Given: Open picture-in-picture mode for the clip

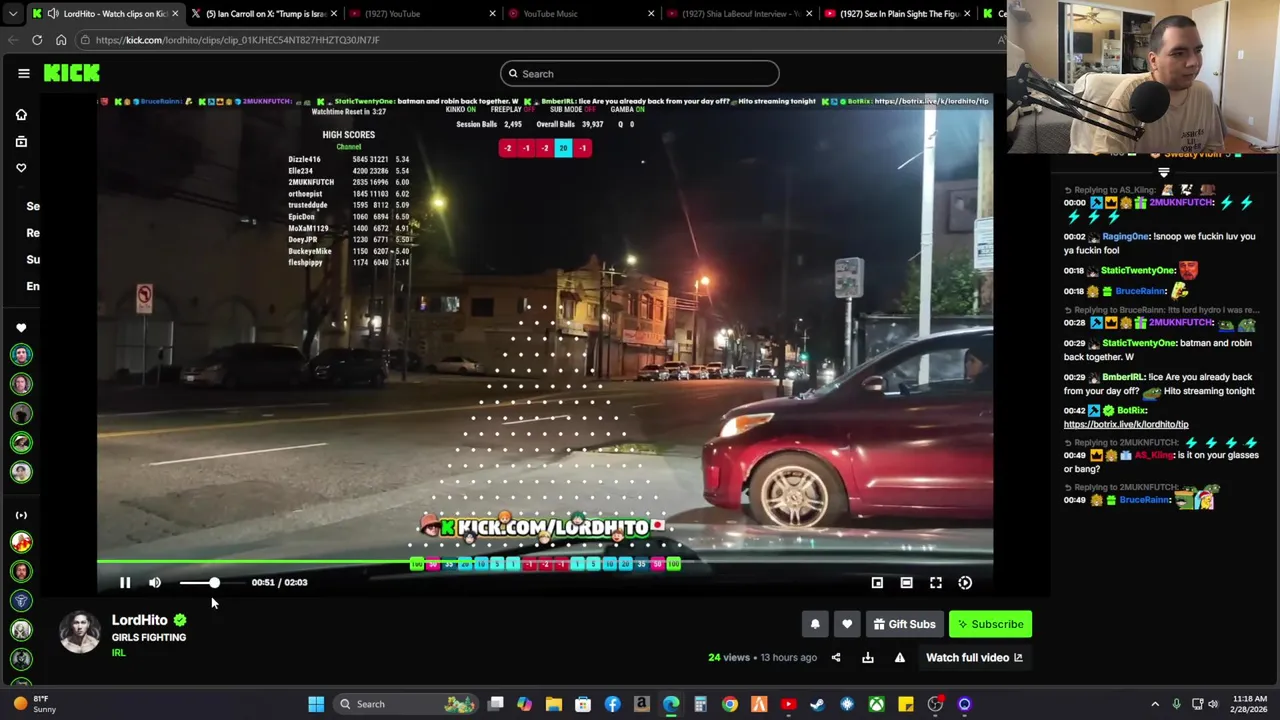Looking at the screenshot, I should tap(877, 582).
